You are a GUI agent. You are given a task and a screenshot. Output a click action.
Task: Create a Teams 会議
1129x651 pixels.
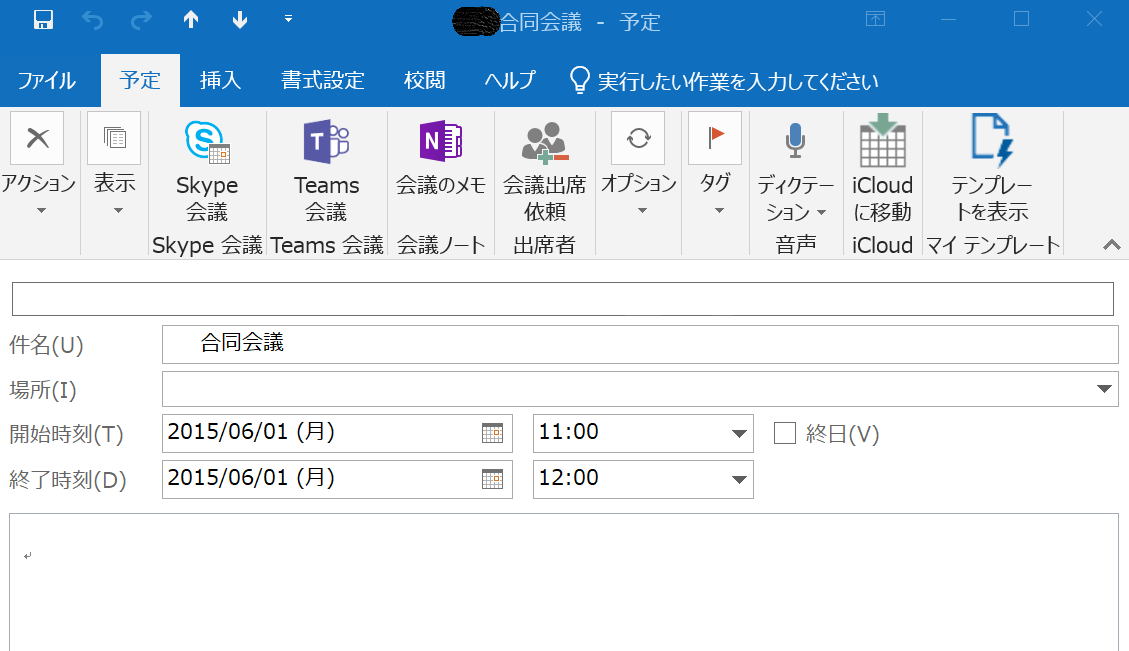326,170
